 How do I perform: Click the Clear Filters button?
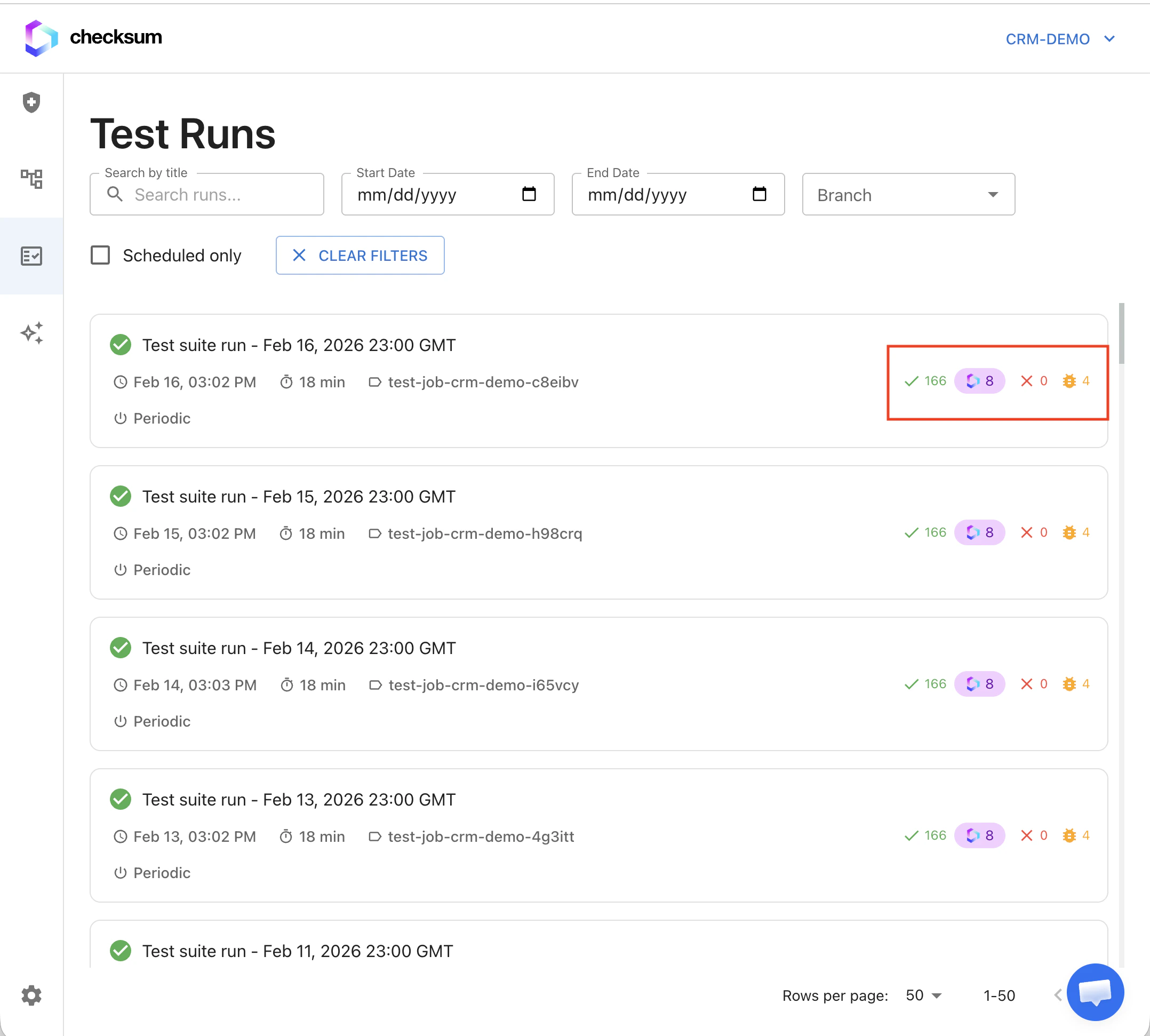360,256
